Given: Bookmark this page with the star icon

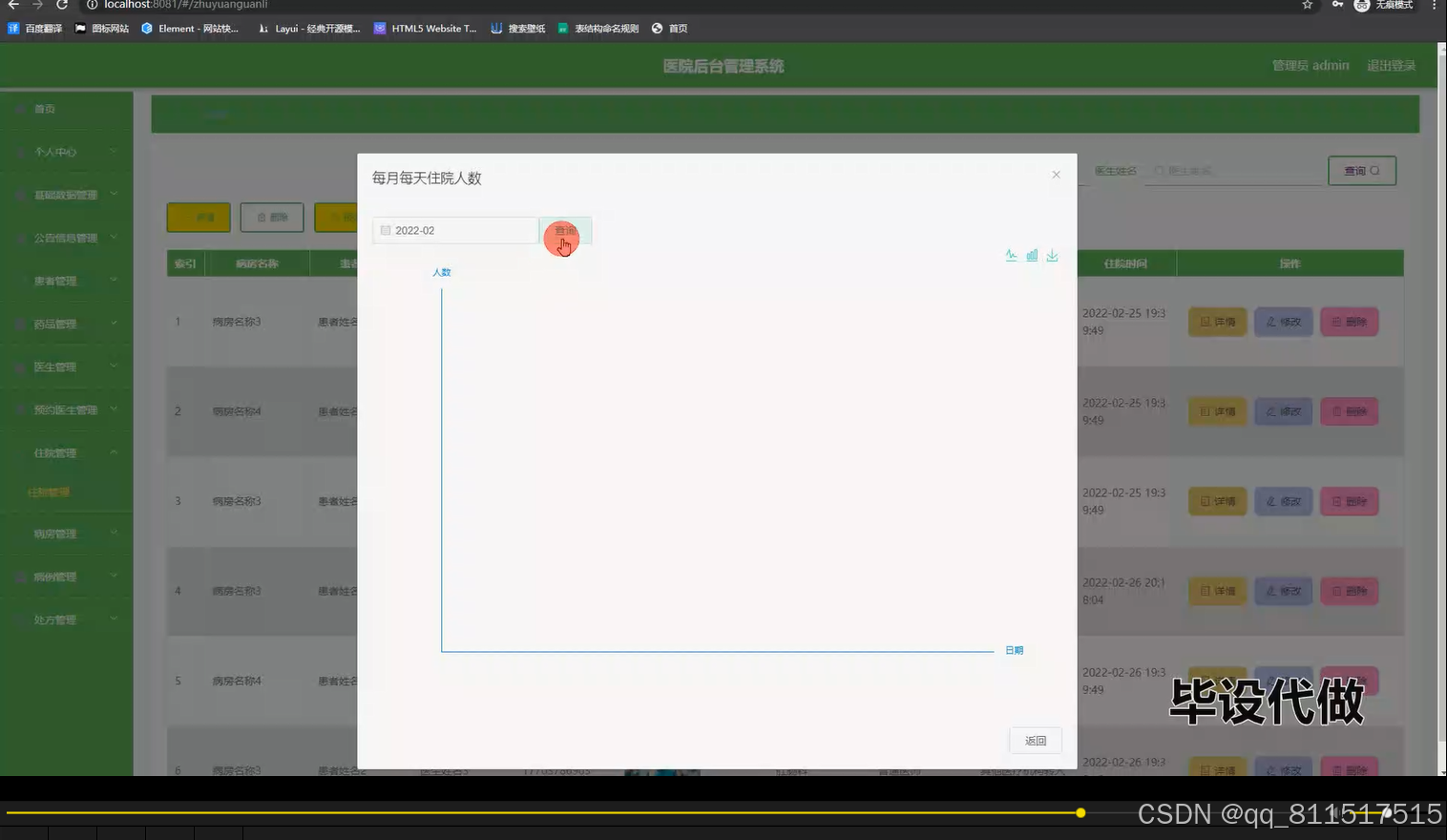Looking at the screenshot, I should (x=1308, y=5).
